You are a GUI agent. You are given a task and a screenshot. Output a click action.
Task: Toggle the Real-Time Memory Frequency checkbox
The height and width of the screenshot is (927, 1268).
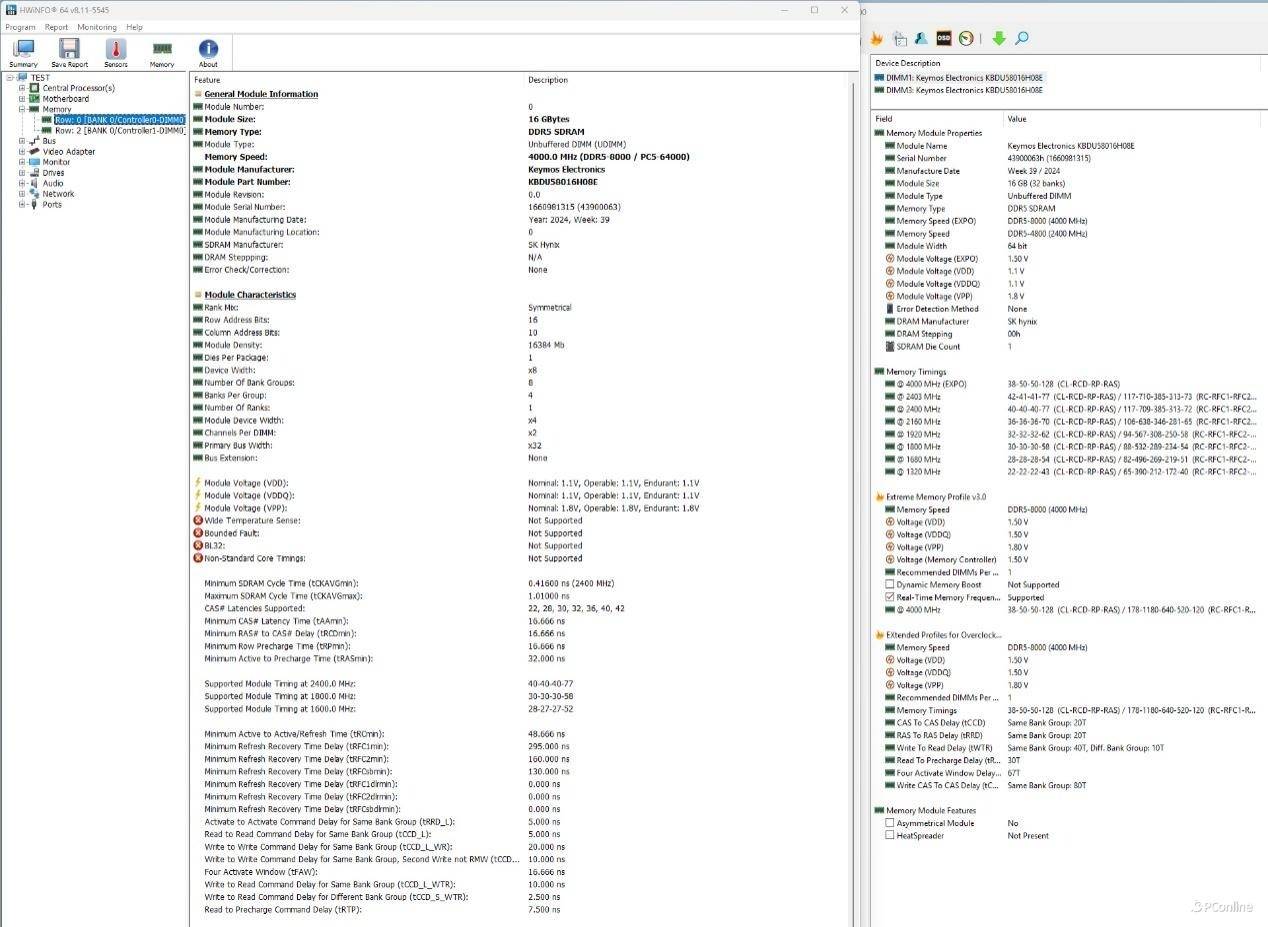(x=890, y=597)
